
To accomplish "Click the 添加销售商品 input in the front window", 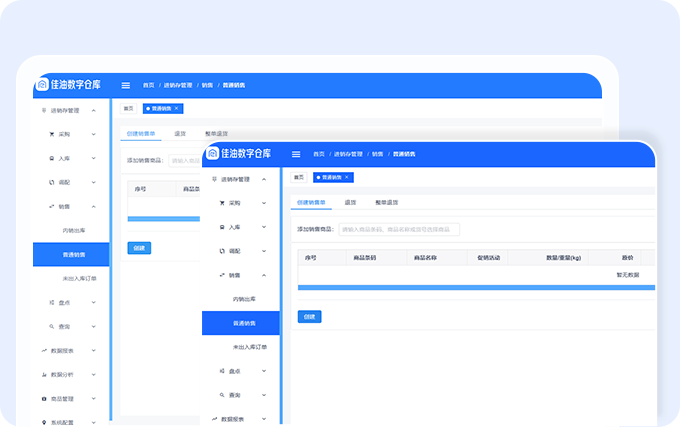I will [x=400, y=229].
